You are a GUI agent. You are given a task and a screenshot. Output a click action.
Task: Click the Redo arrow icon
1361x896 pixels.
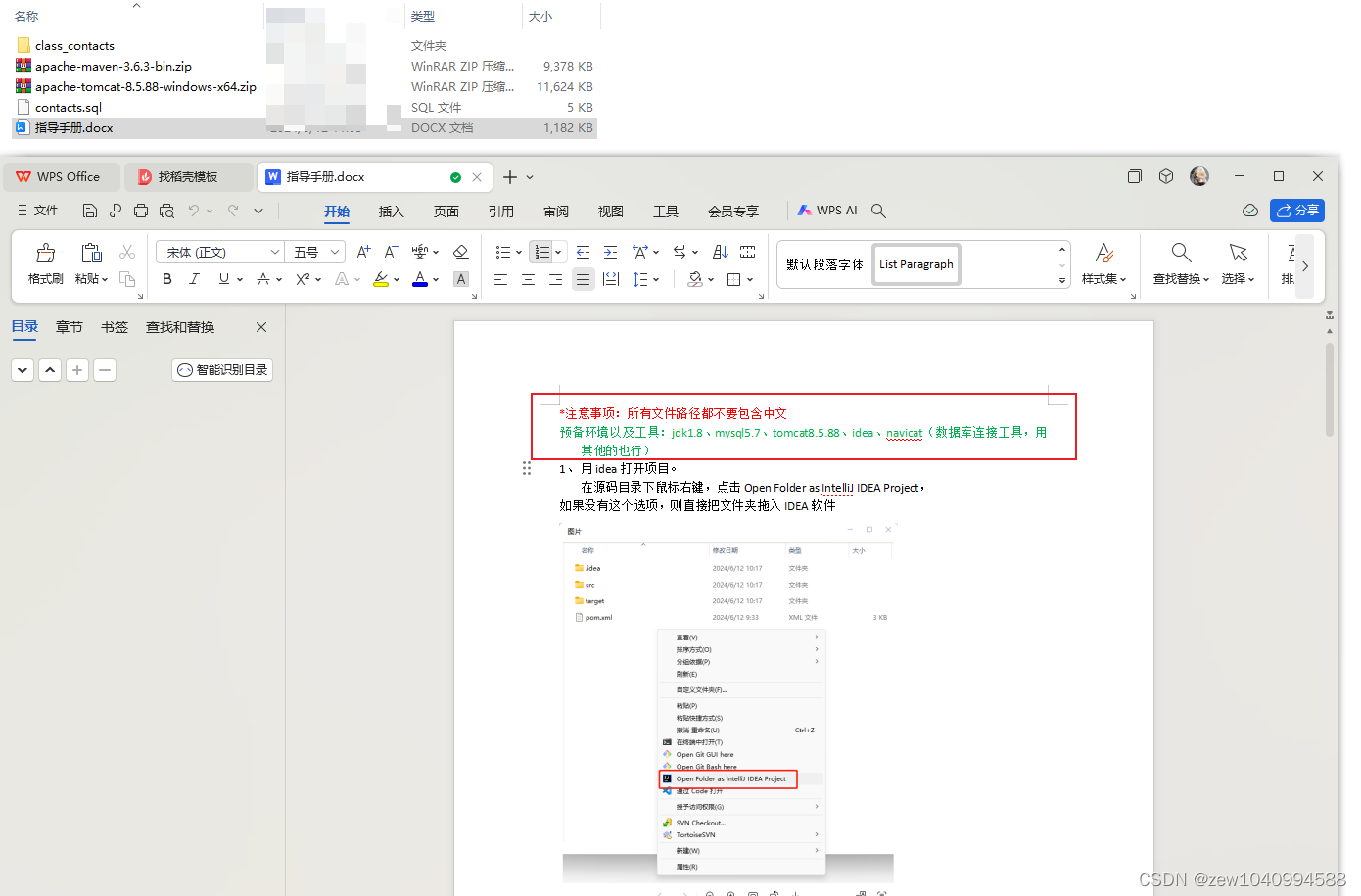coord(233,211)
